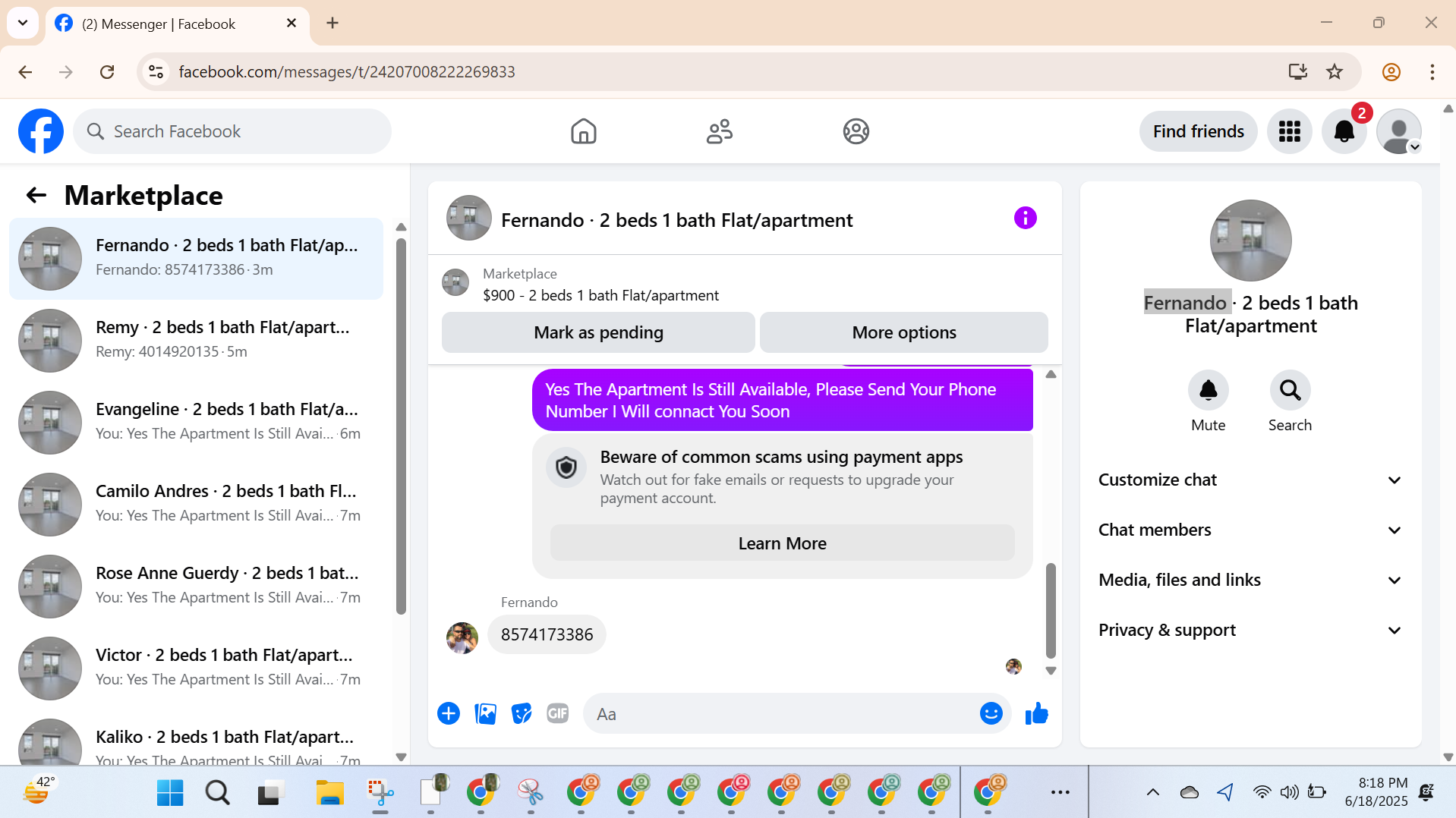Send a thumbs-up like
This screenshot has width=1456, height=818.
(x=1036, y=713)
